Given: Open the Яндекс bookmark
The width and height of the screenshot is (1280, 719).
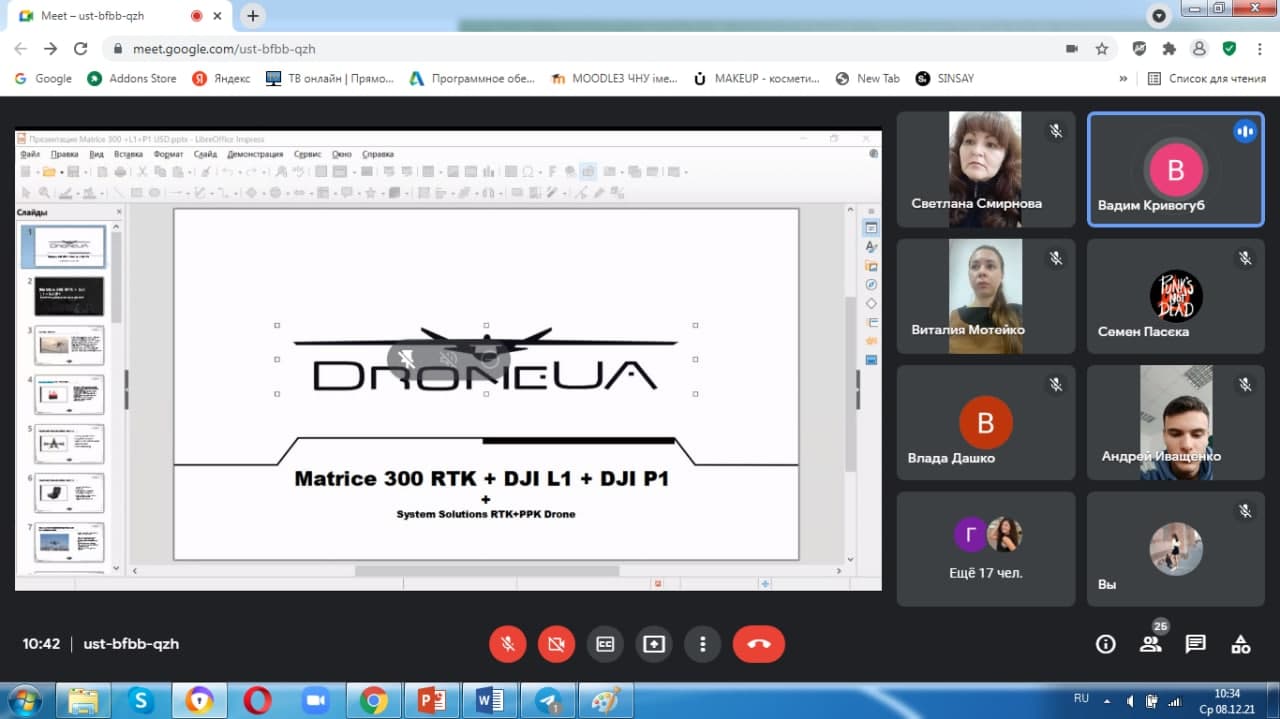Looking at the screenshot, I should coord(221,79).
